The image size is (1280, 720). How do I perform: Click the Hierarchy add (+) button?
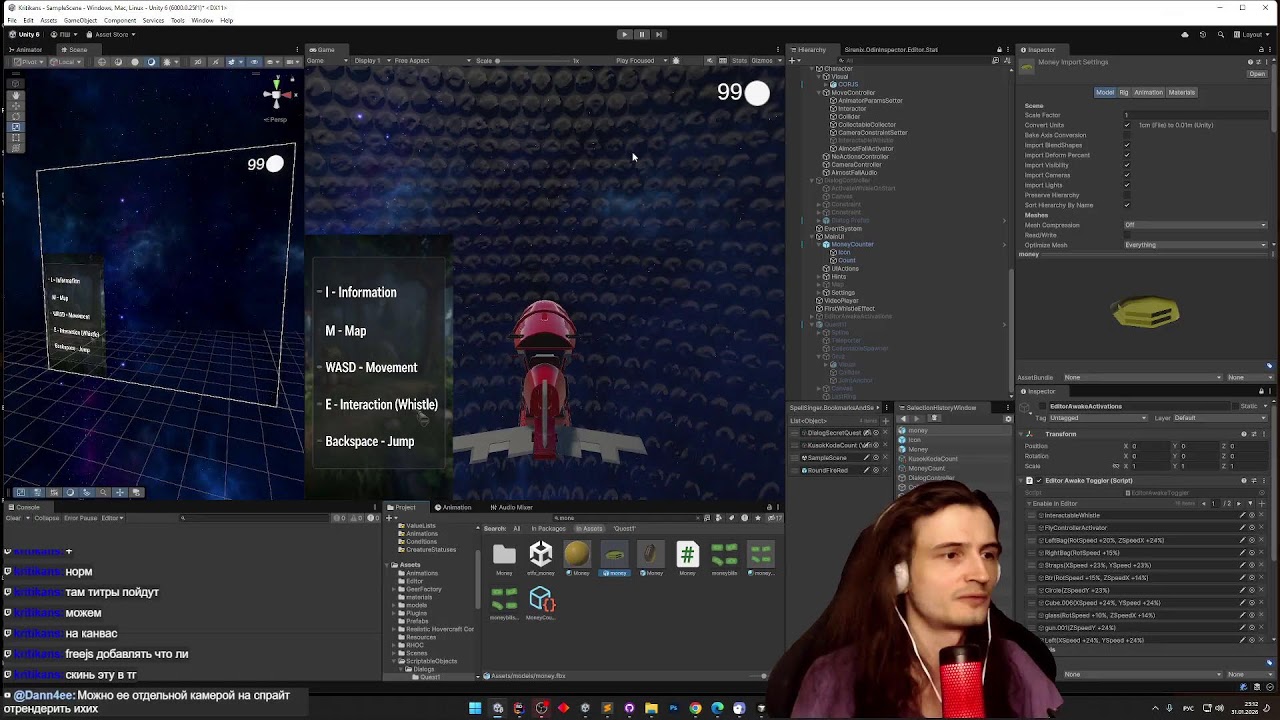pos(794,61)
